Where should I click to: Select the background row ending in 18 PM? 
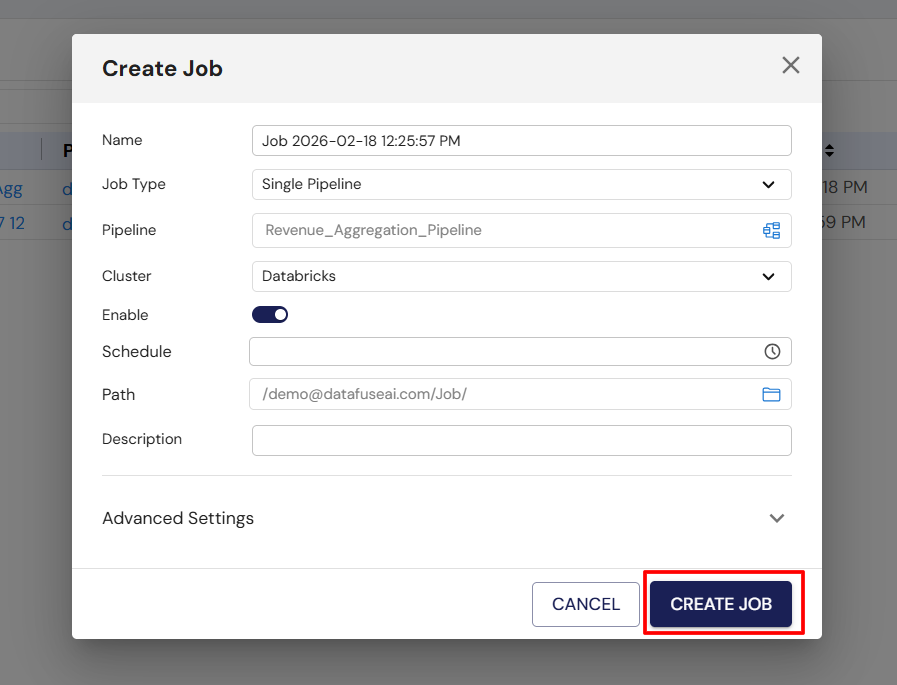(855, 188)
